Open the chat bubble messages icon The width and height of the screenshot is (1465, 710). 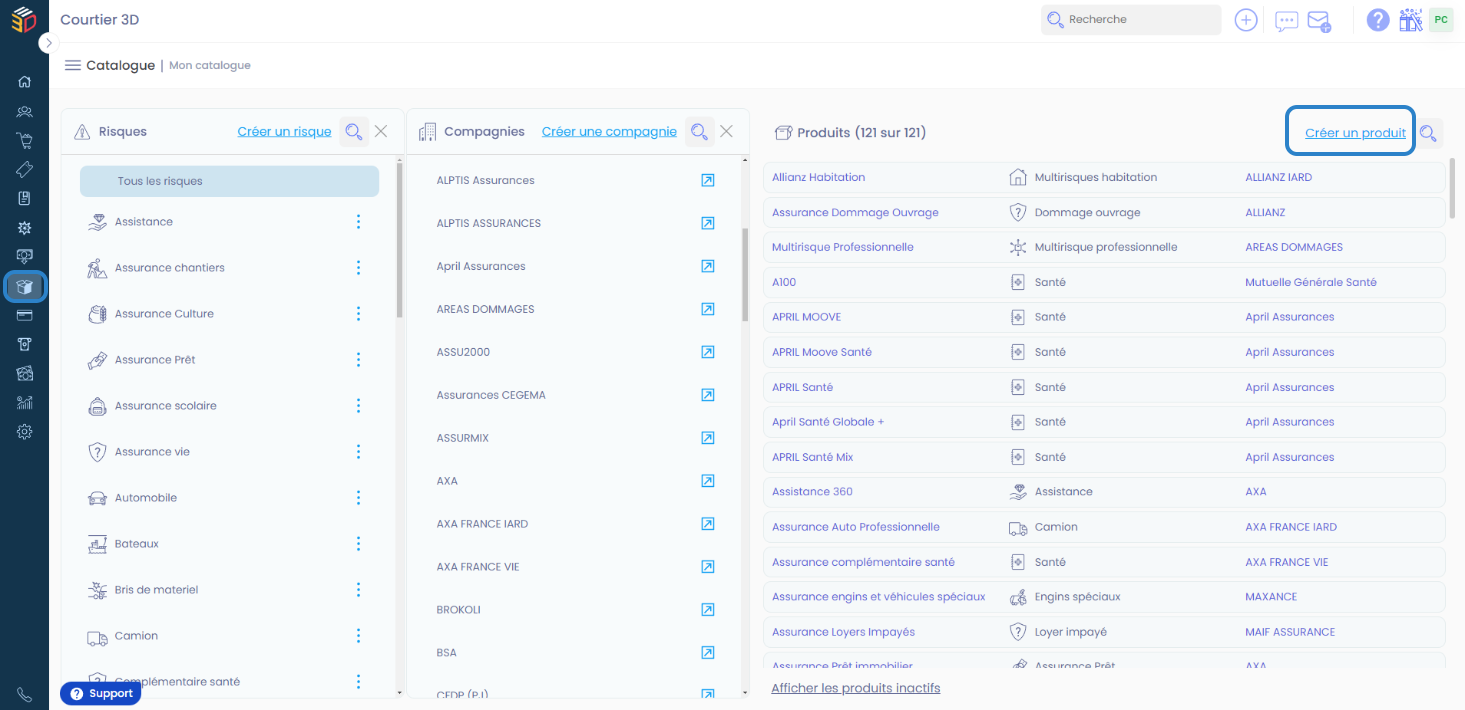click(x=1287, y=21)
